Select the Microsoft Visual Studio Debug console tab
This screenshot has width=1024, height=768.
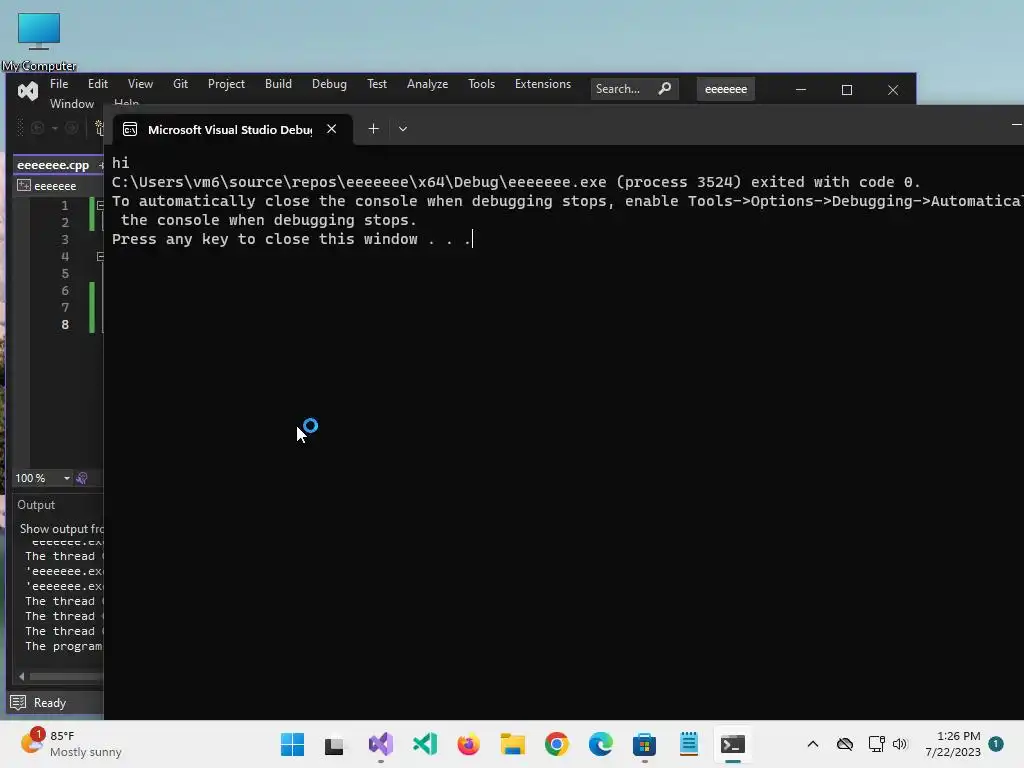(232, 129)
